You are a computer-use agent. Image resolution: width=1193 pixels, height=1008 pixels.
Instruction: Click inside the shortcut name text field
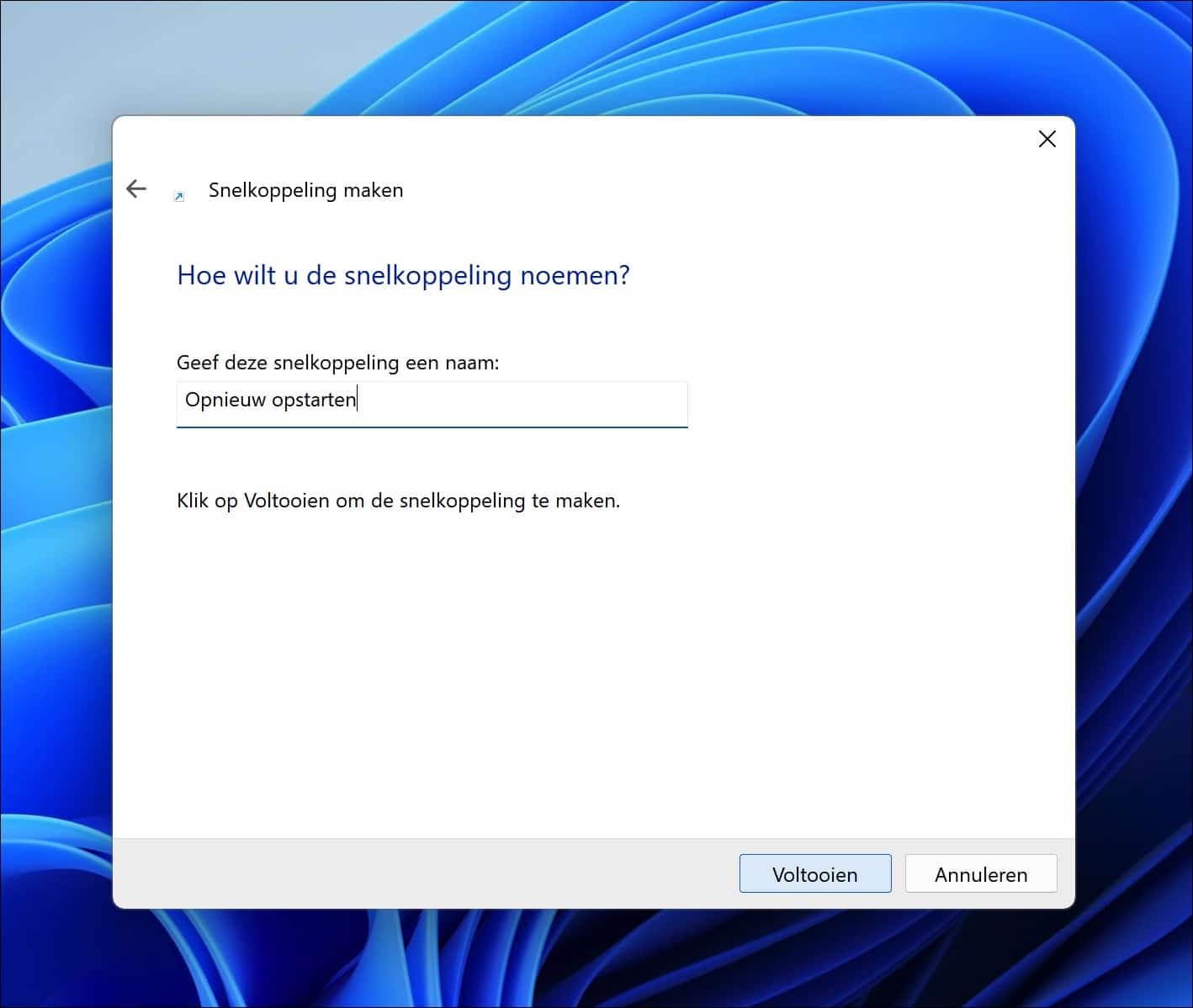[x=432, y=404]
